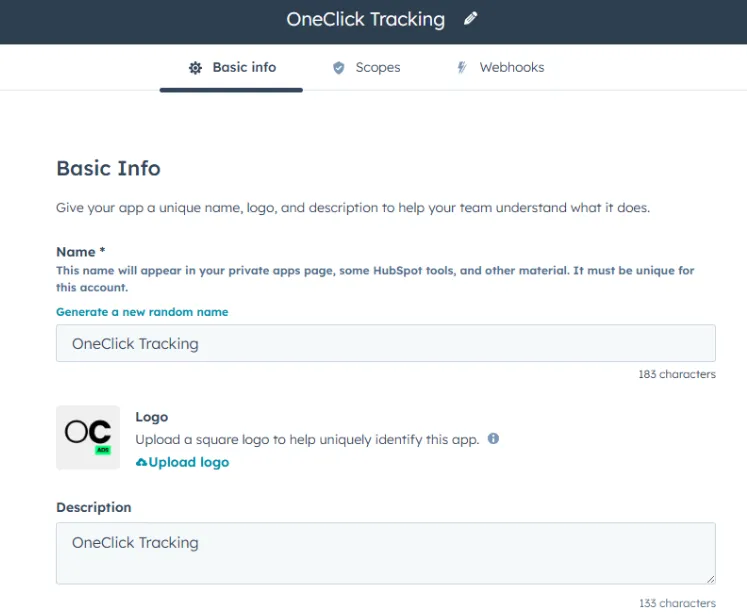Viewport: 747px width, 614px height.
Task: Click the Description label
Action: [94, 507]
